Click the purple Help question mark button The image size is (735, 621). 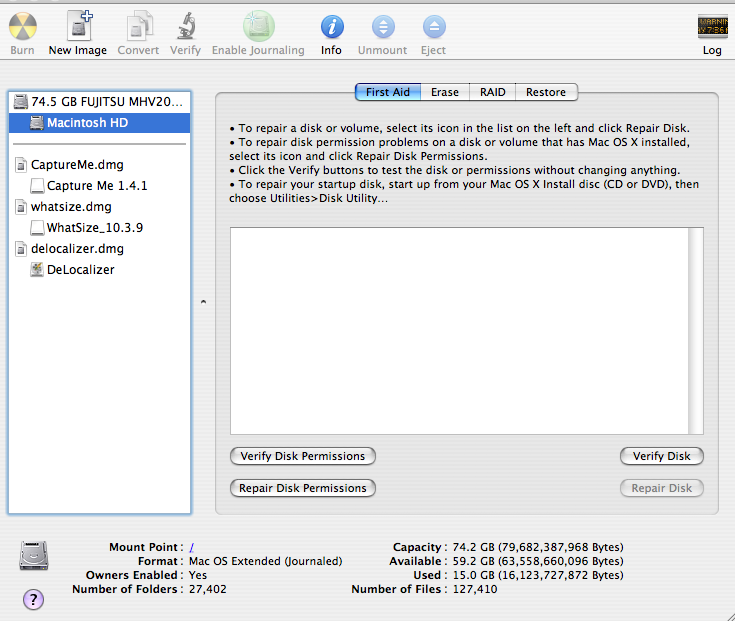pyautogui.click(x=33, y=599)
